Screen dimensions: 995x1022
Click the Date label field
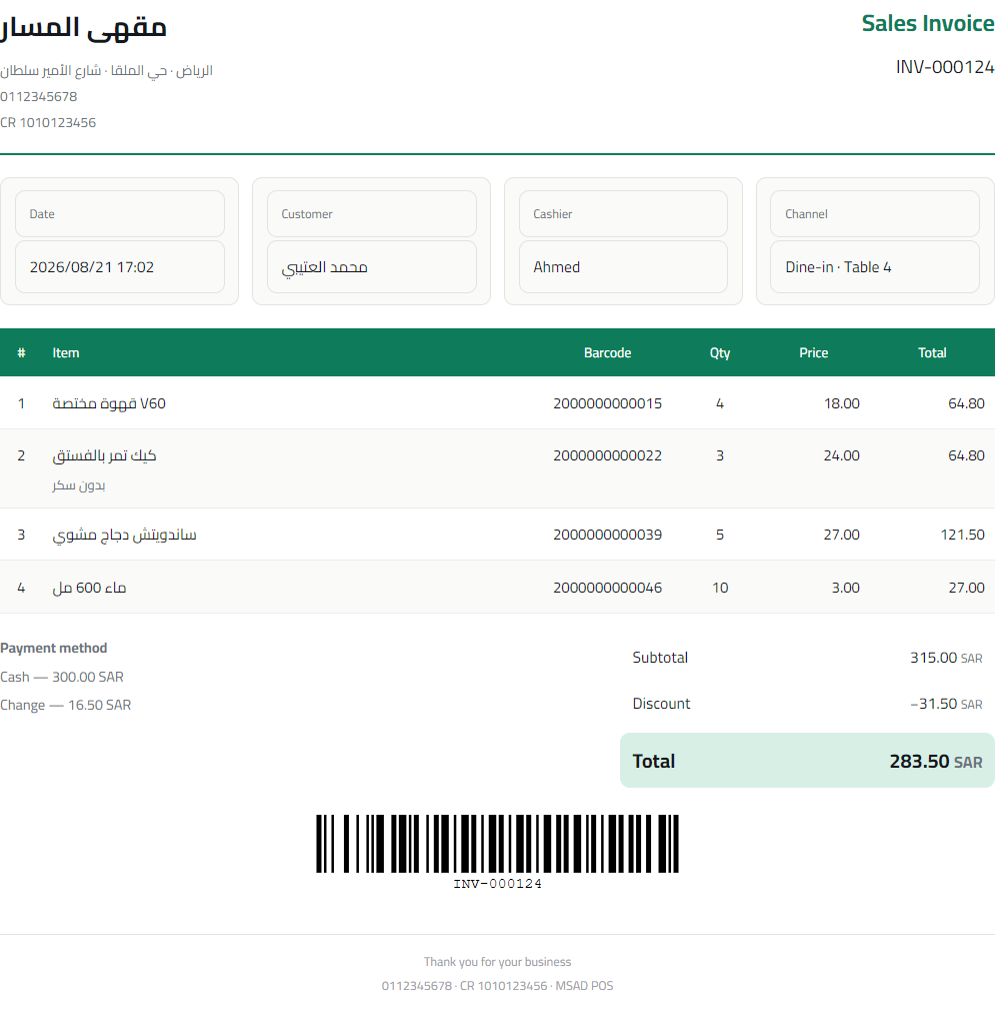point(120,214)
